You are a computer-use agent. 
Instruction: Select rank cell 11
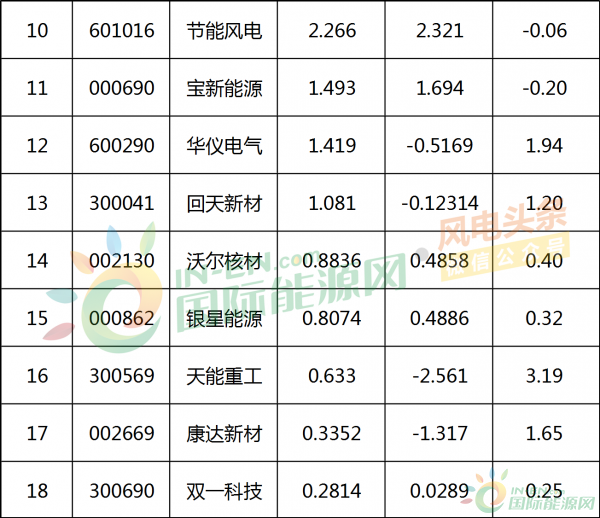click(x=37, y=88)
